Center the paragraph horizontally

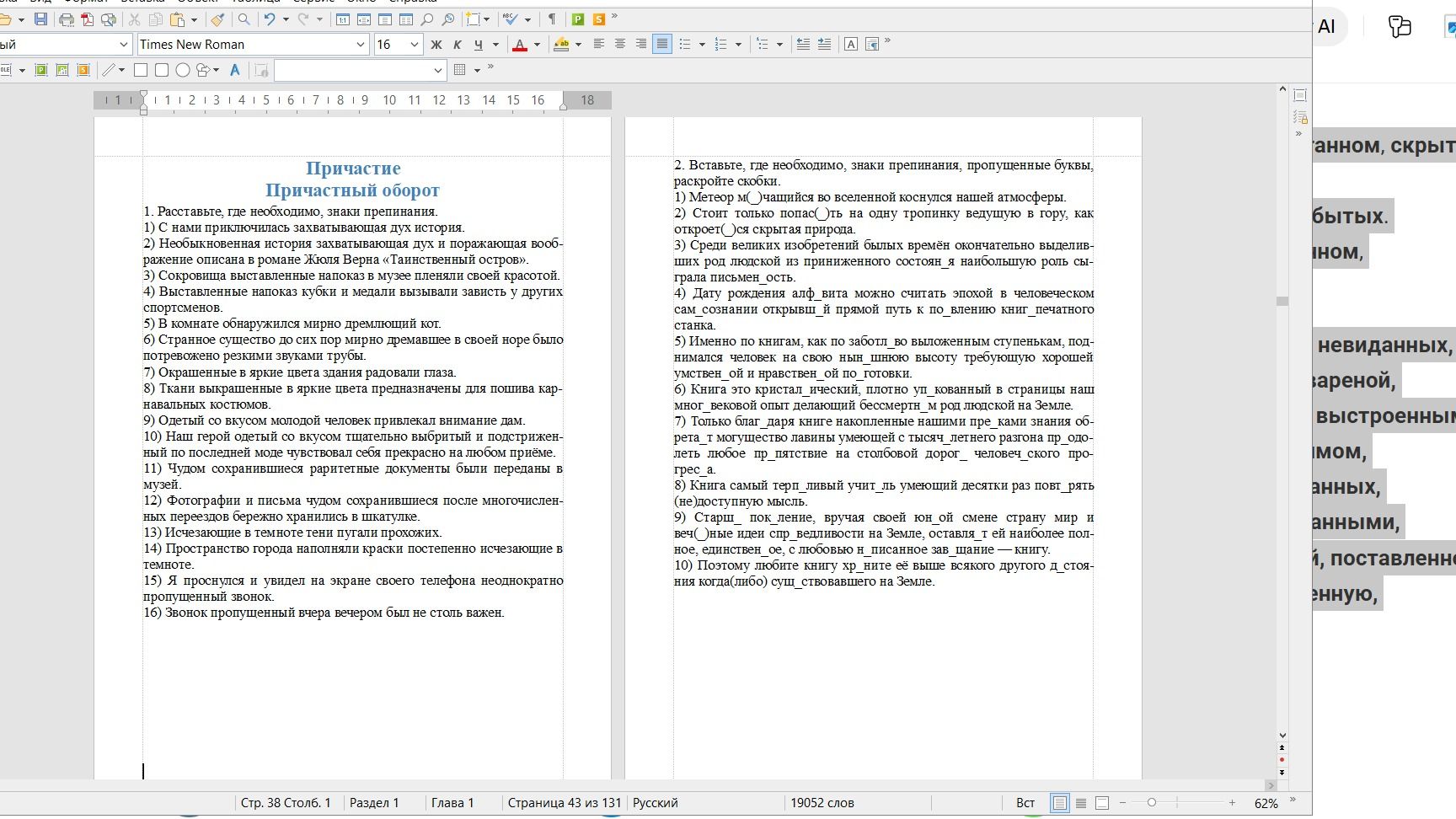click(x=620, y=45)
